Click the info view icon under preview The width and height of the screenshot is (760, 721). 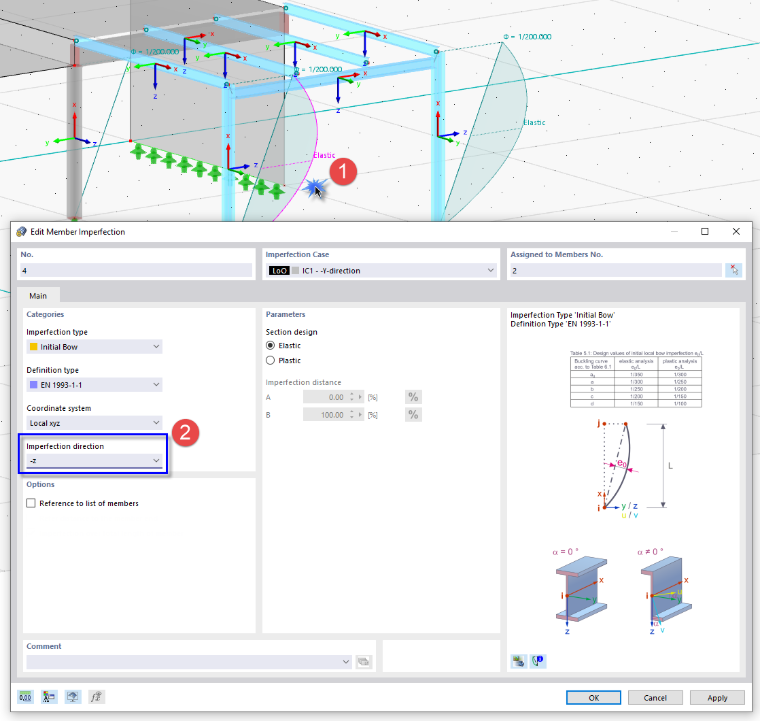pos(538,661)
